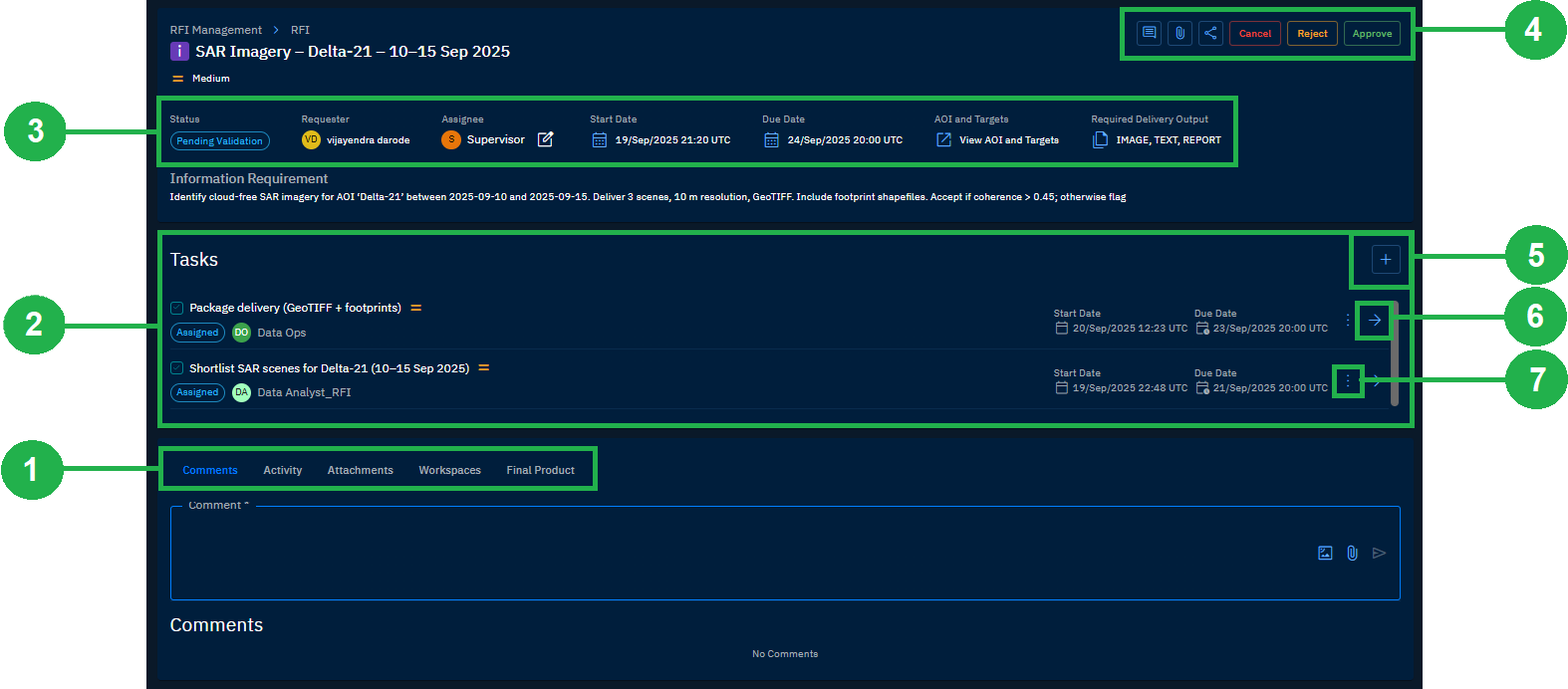
Task: Check the Package delivery task checkbox
Action: 177,308
